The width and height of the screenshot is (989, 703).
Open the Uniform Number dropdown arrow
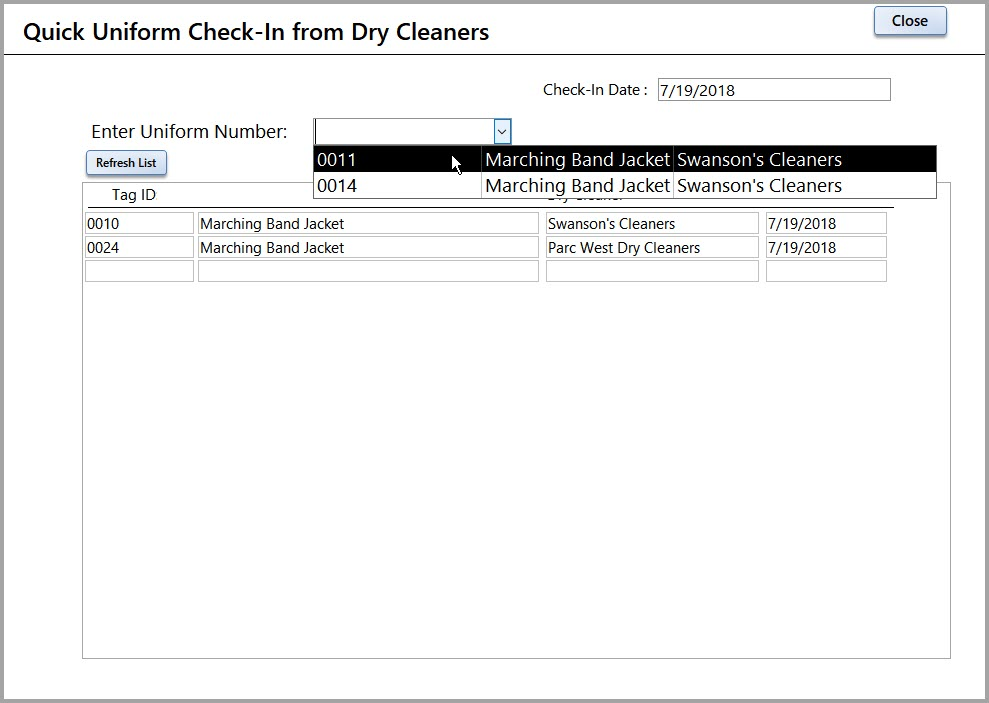pyautogui.click(x=502, y=131)
